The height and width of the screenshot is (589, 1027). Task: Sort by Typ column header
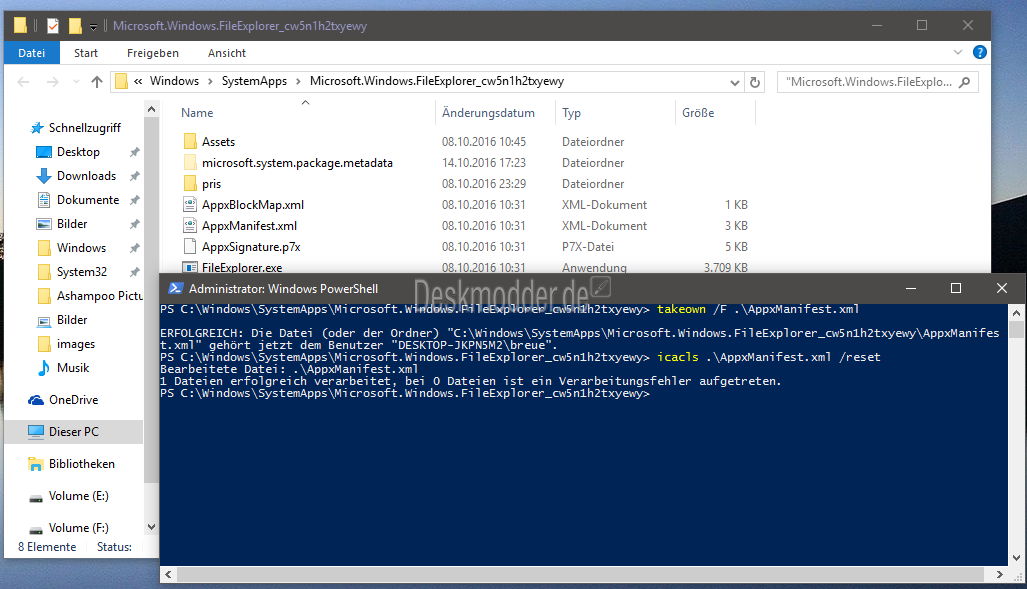tap(571, 113)
